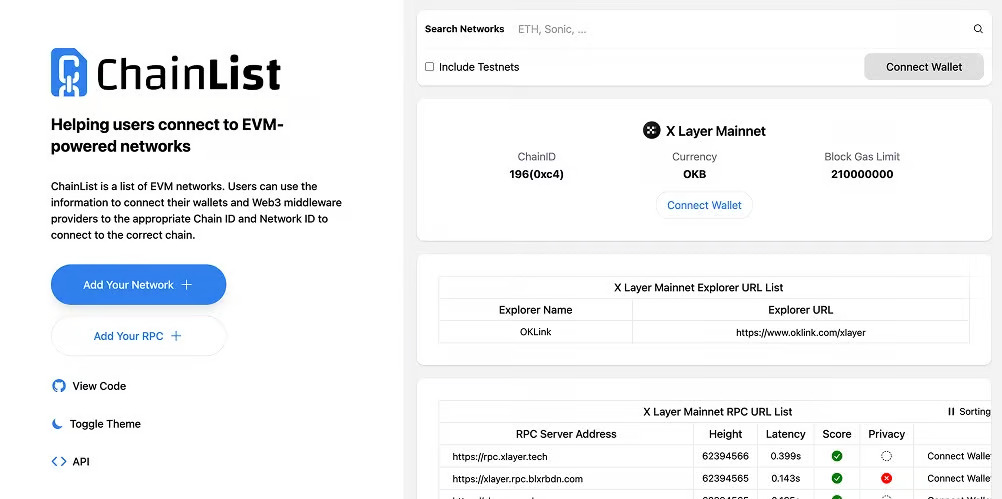
Task: Click the RPC Server Address column header
Action: (x=566, y=434)
